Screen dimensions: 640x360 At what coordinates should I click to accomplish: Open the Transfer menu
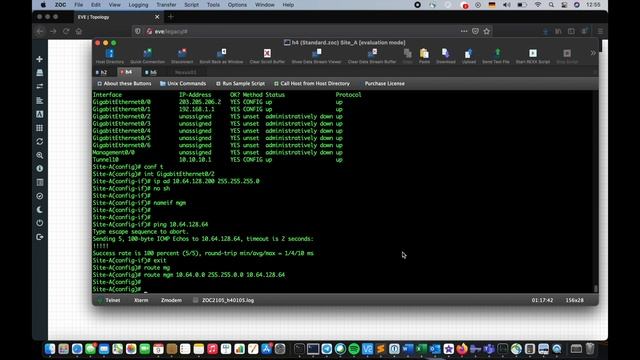(x=166, y=5)
